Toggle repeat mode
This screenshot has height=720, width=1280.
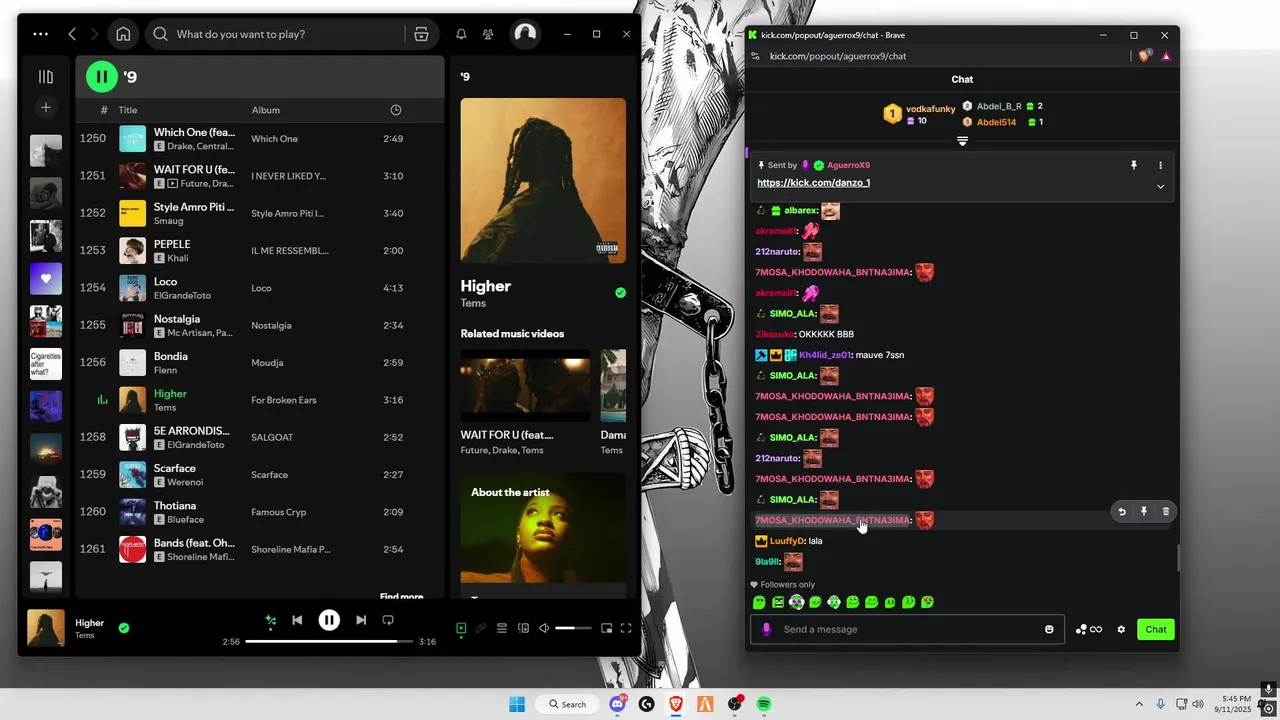(x=388, y=620)
